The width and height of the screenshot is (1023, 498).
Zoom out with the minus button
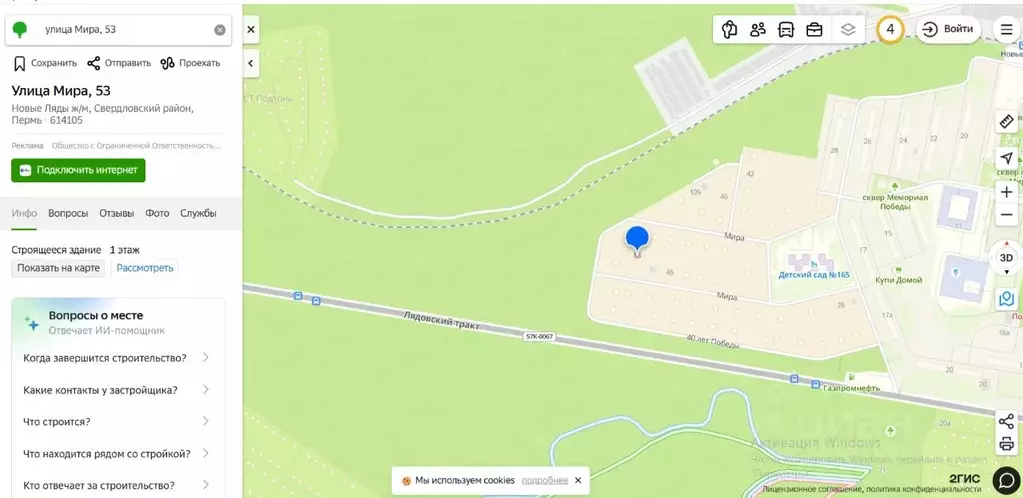(x=1006, y=215)
